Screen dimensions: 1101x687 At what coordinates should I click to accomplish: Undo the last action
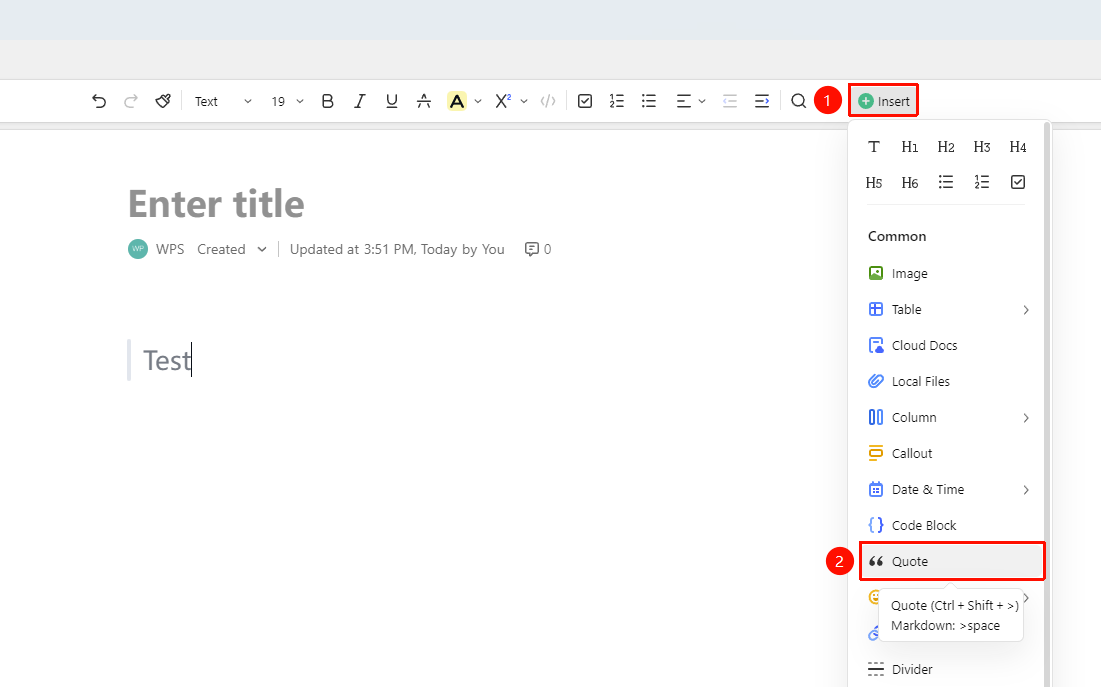[x=99, y=101]
